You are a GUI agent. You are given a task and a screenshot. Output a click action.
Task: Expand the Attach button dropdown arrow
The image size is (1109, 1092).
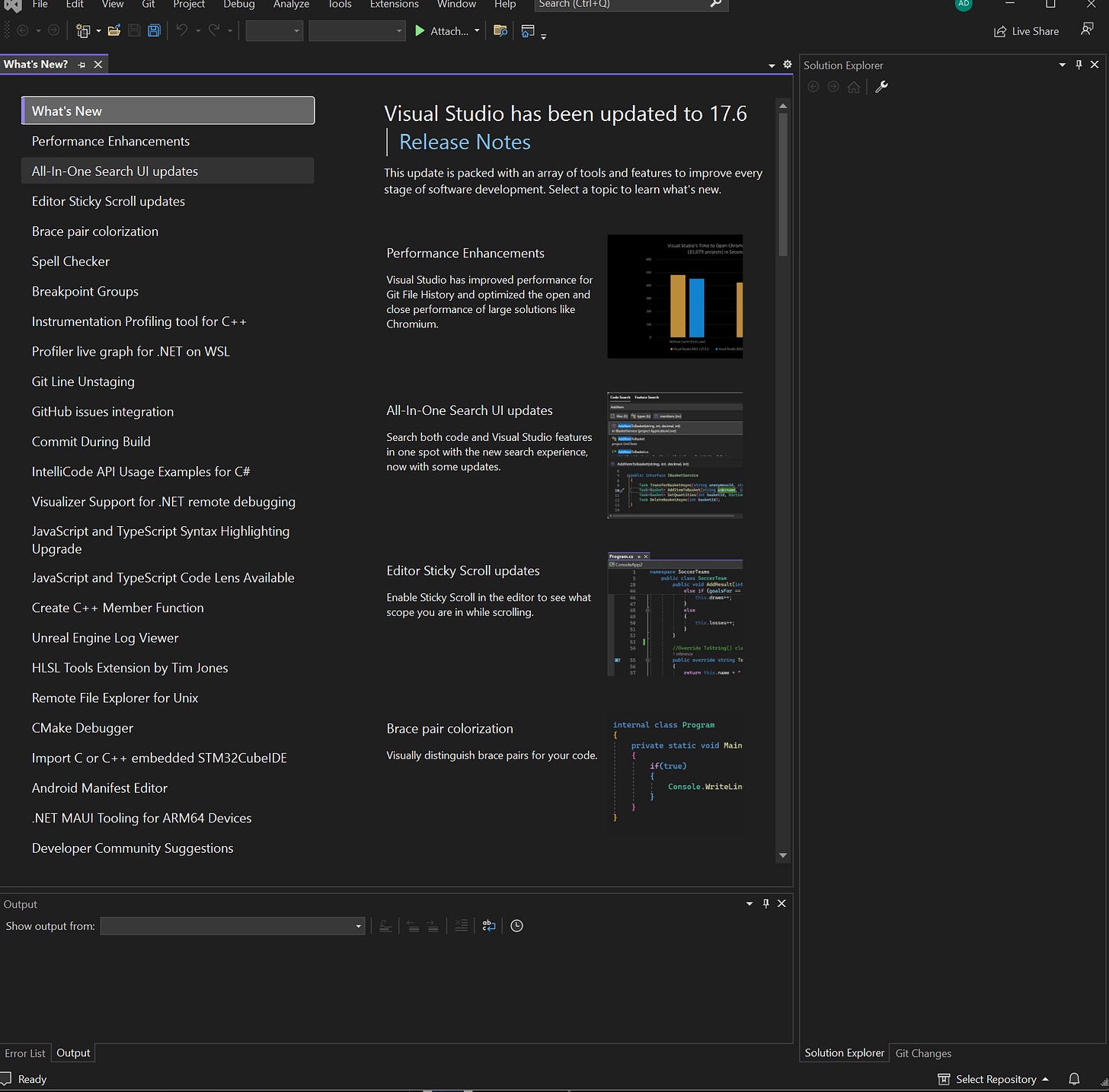tap(477, 31)
